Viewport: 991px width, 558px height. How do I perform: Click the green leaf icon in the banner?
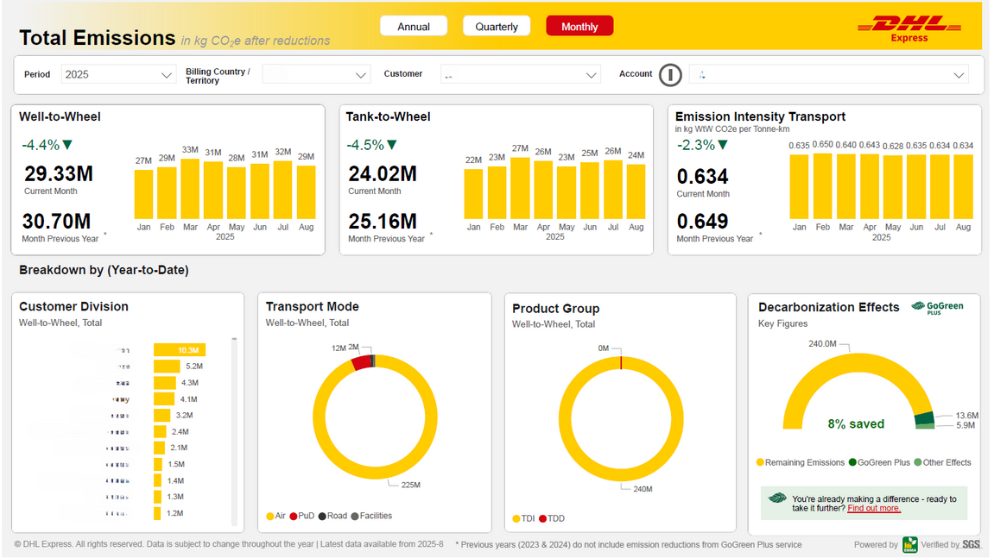coord(776,499)
